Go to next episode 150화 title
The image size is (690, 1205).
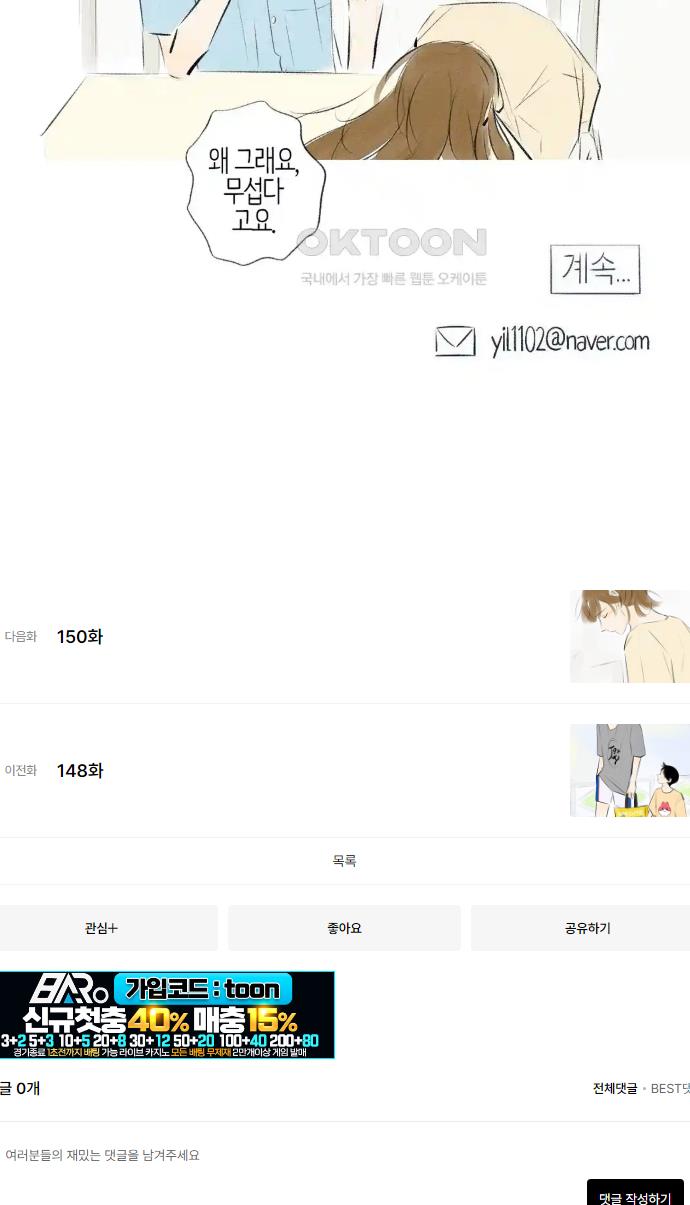tap(80, 637)
